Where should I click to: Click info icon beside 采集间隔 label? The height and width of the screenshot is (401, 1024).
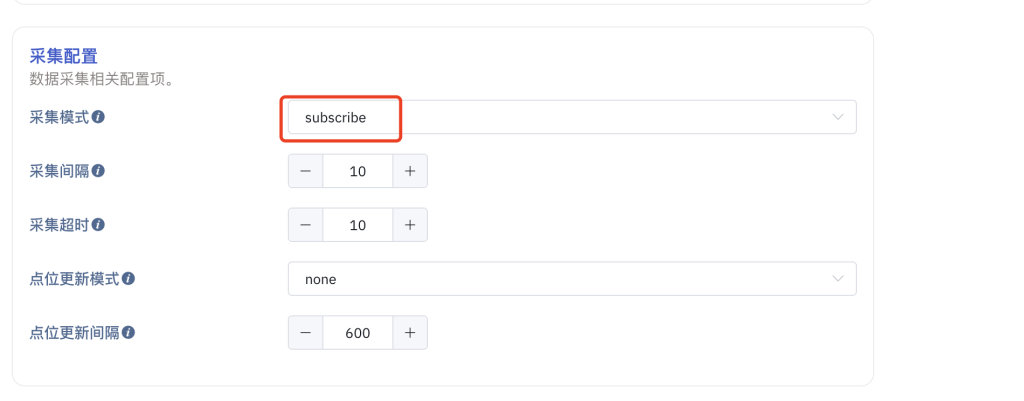coord(98,171)
